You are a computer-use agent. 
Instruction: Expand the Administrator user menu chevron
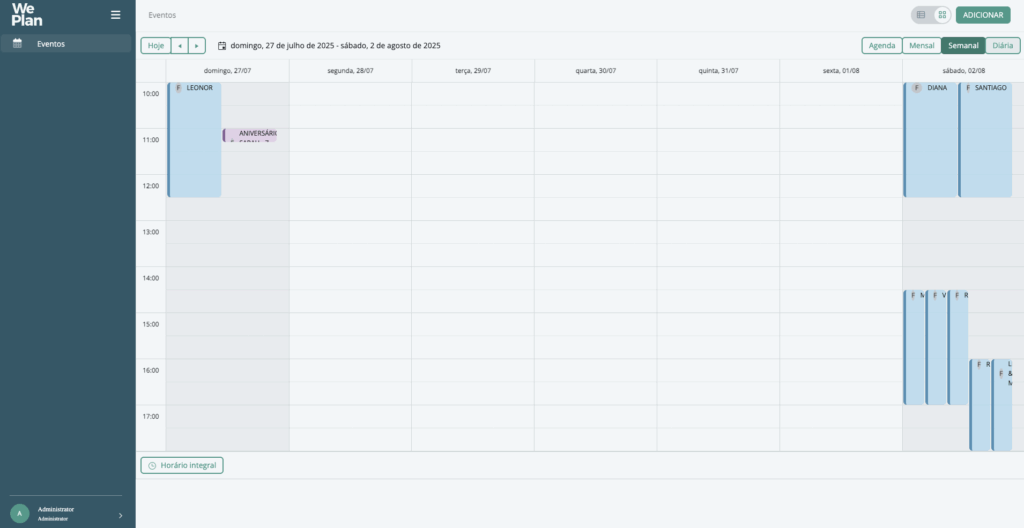click(120, 516)
